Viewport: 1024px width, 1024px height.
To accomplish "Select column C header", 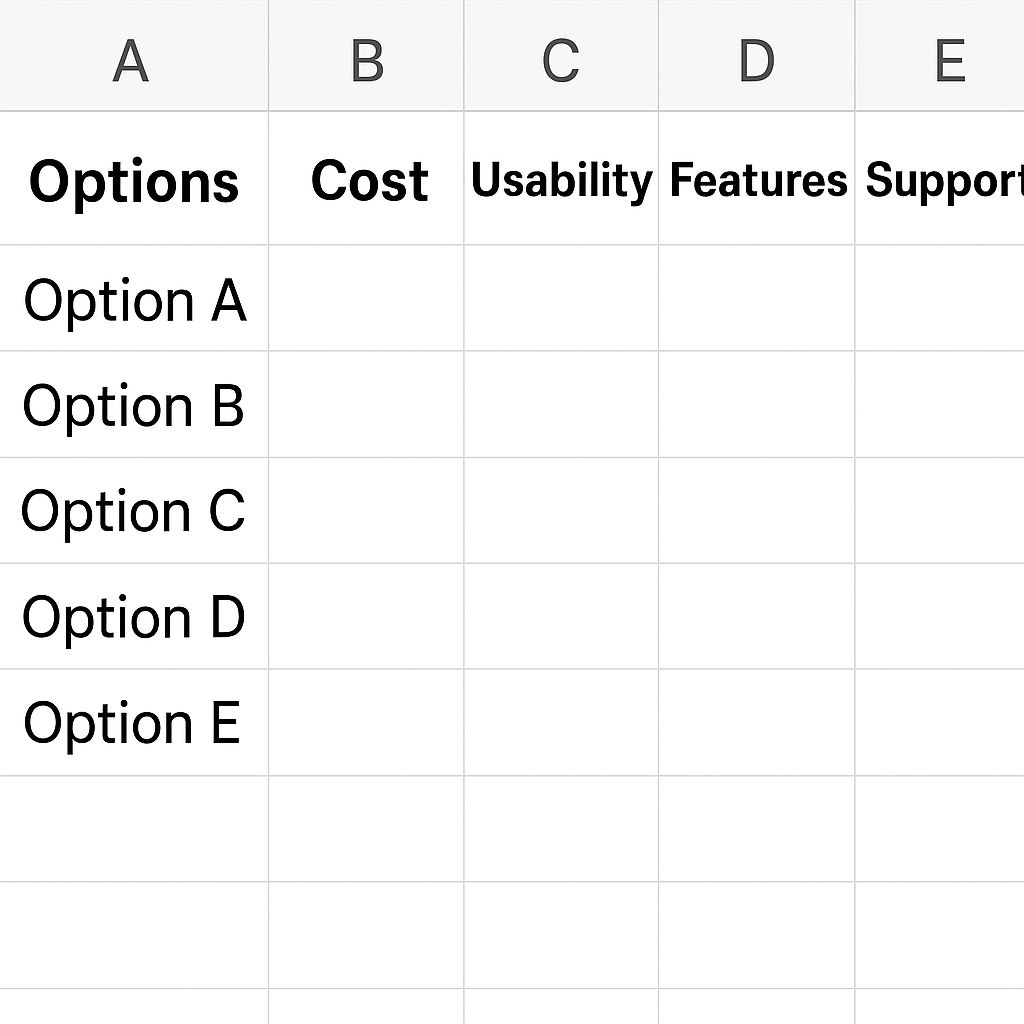I will pyautogui.click(x=561, y=56).
